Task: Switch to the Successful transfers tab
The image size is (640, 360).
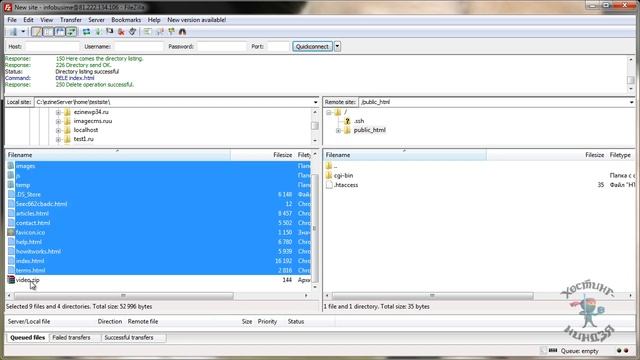Action: coord(129,338)
